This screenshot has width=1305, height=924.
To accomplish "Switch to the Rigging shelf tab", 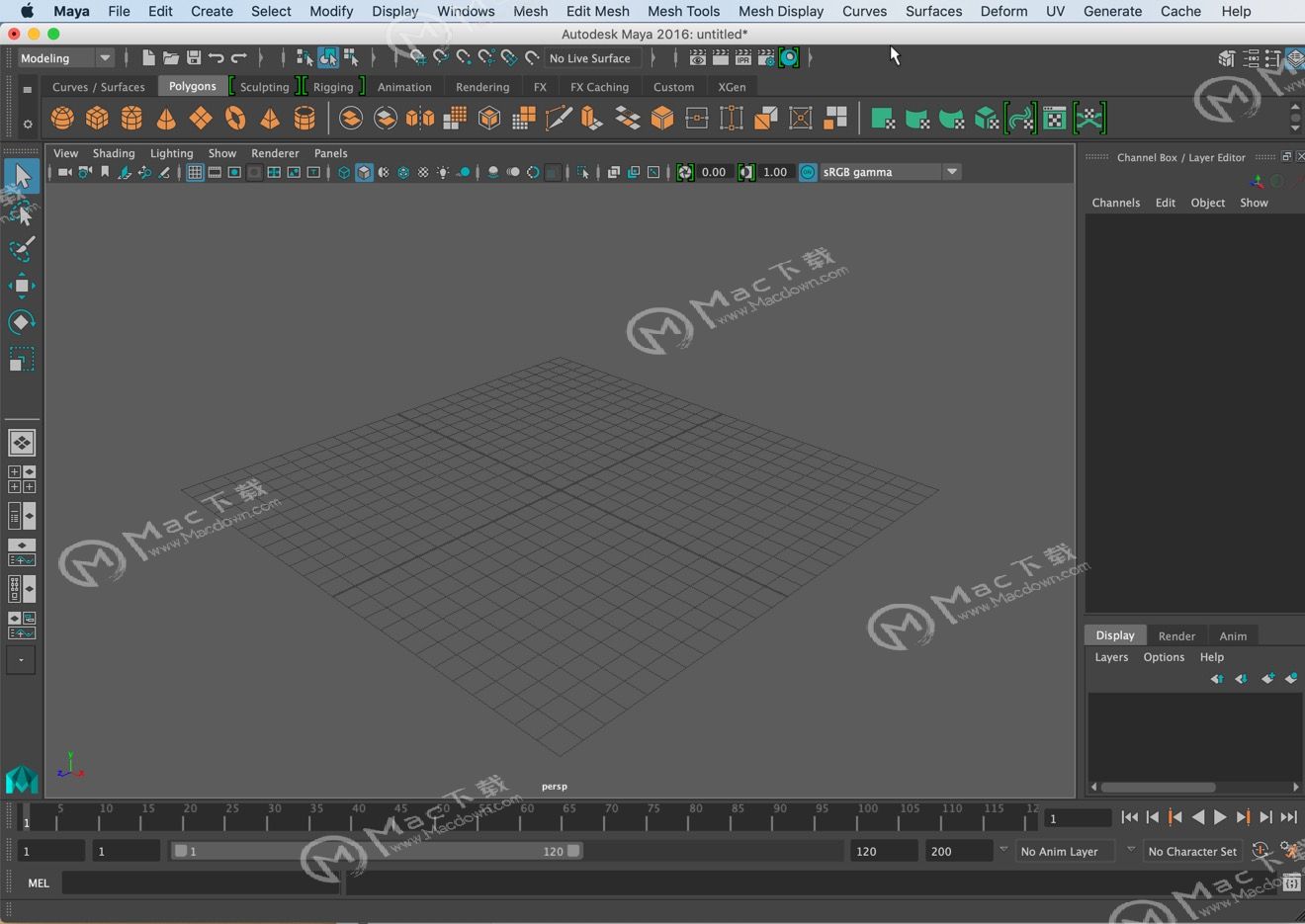I will [333, 87].
